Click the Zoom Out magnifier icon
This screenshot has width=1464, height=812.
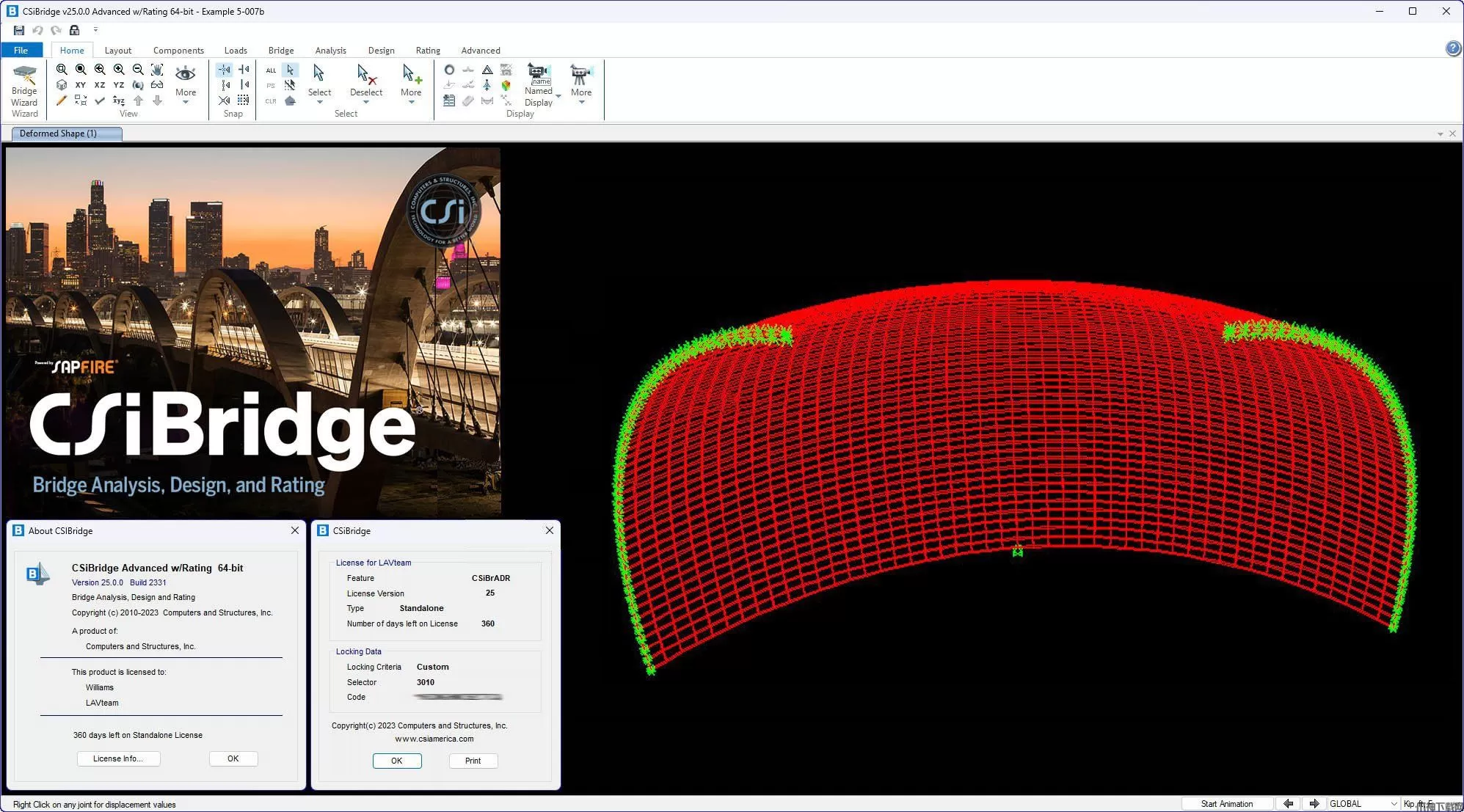pyautogui.click(x=138, y=69)
